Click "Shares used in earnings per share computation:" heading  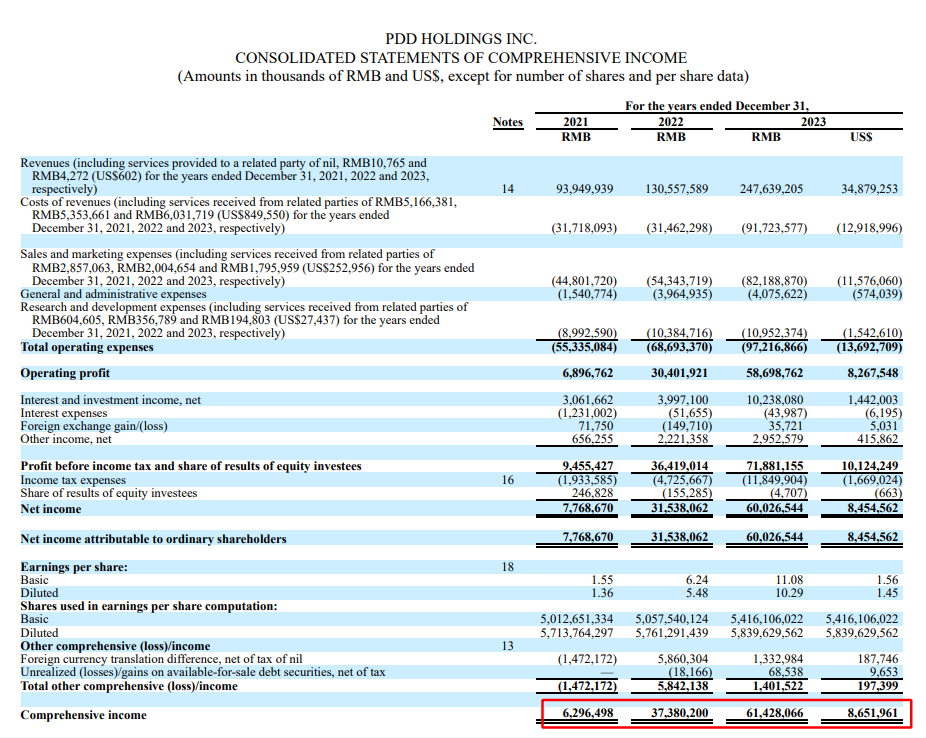pos(149,606)
